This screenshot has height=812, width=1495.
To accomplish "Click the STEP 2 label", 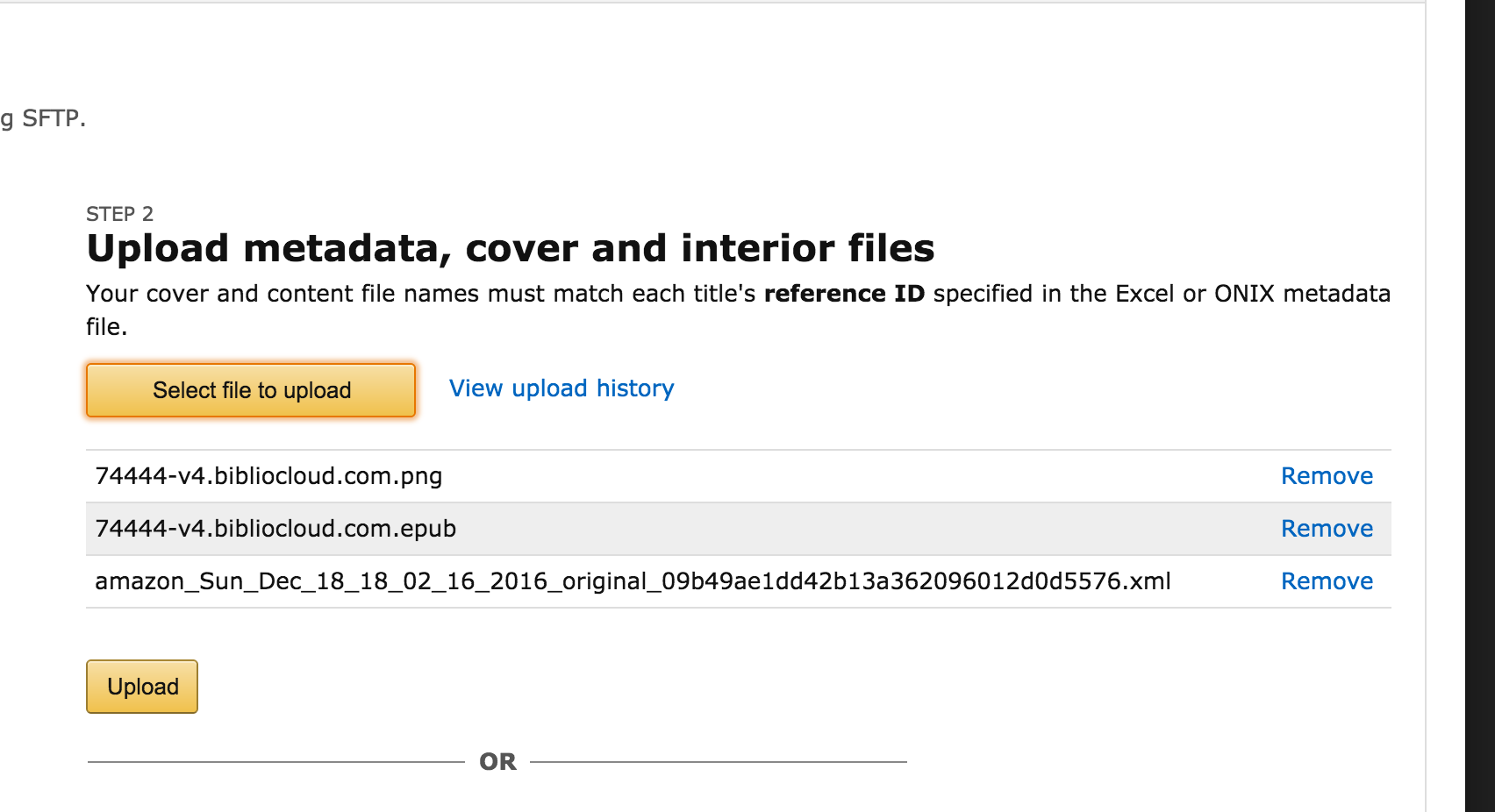I will tap(119, 214).
